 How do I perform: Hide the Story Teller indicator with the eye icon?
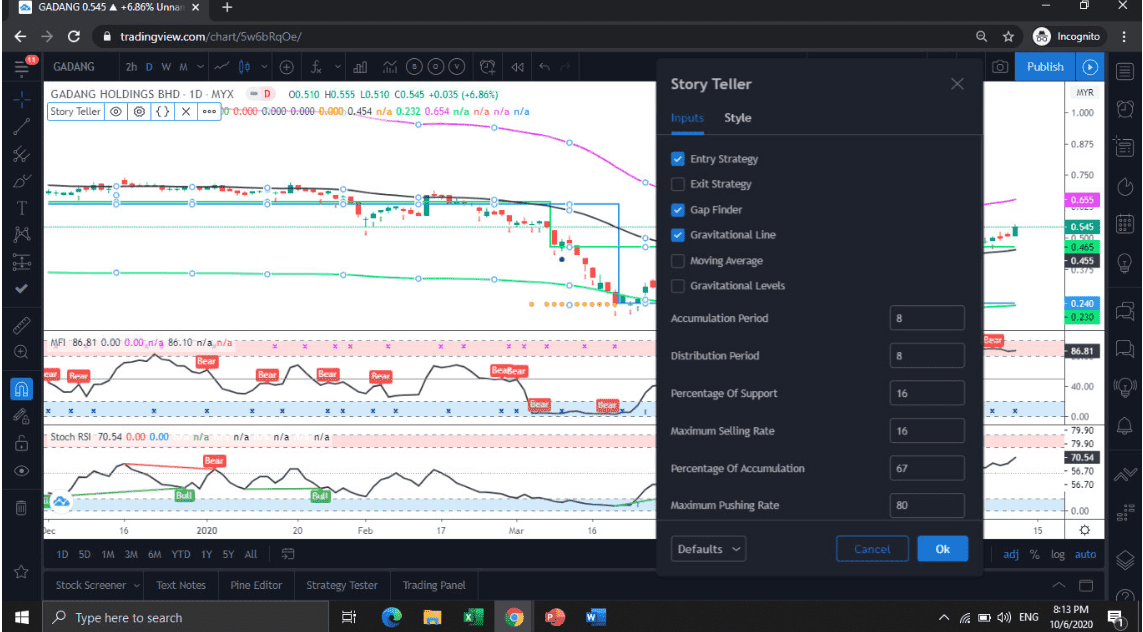coord(116,112)
